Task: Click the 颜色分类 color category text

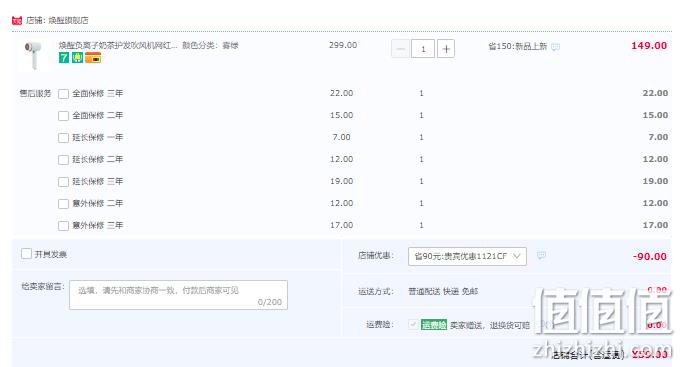Action: pos(210,45)
